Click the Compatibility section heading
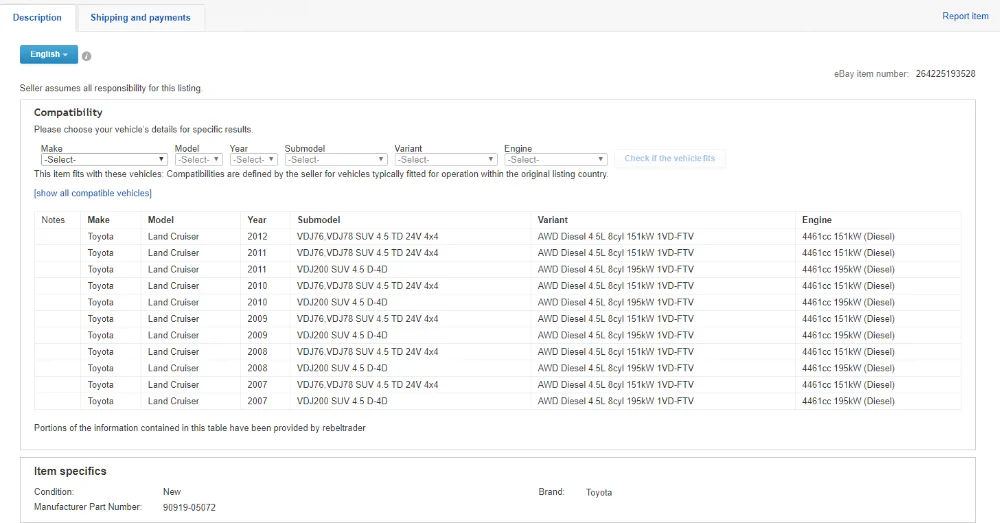1000x523 pixels. click(x=68, y=112)
